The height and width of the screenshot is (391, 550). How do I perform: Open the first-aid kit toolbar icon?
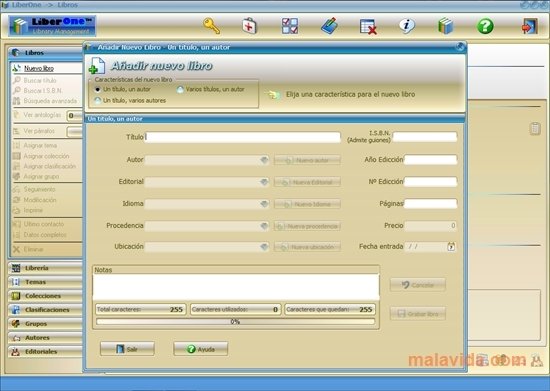click(x=249, y=26)
